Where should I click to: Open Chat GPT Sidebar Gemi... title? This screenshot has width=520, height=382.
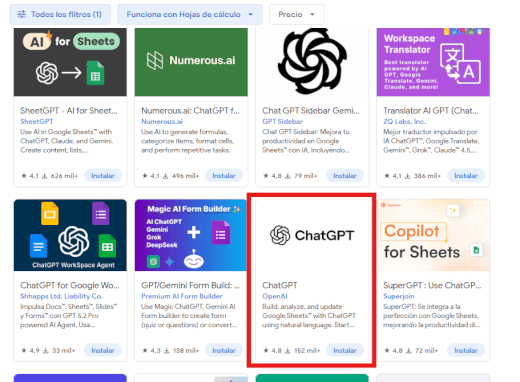311,111
